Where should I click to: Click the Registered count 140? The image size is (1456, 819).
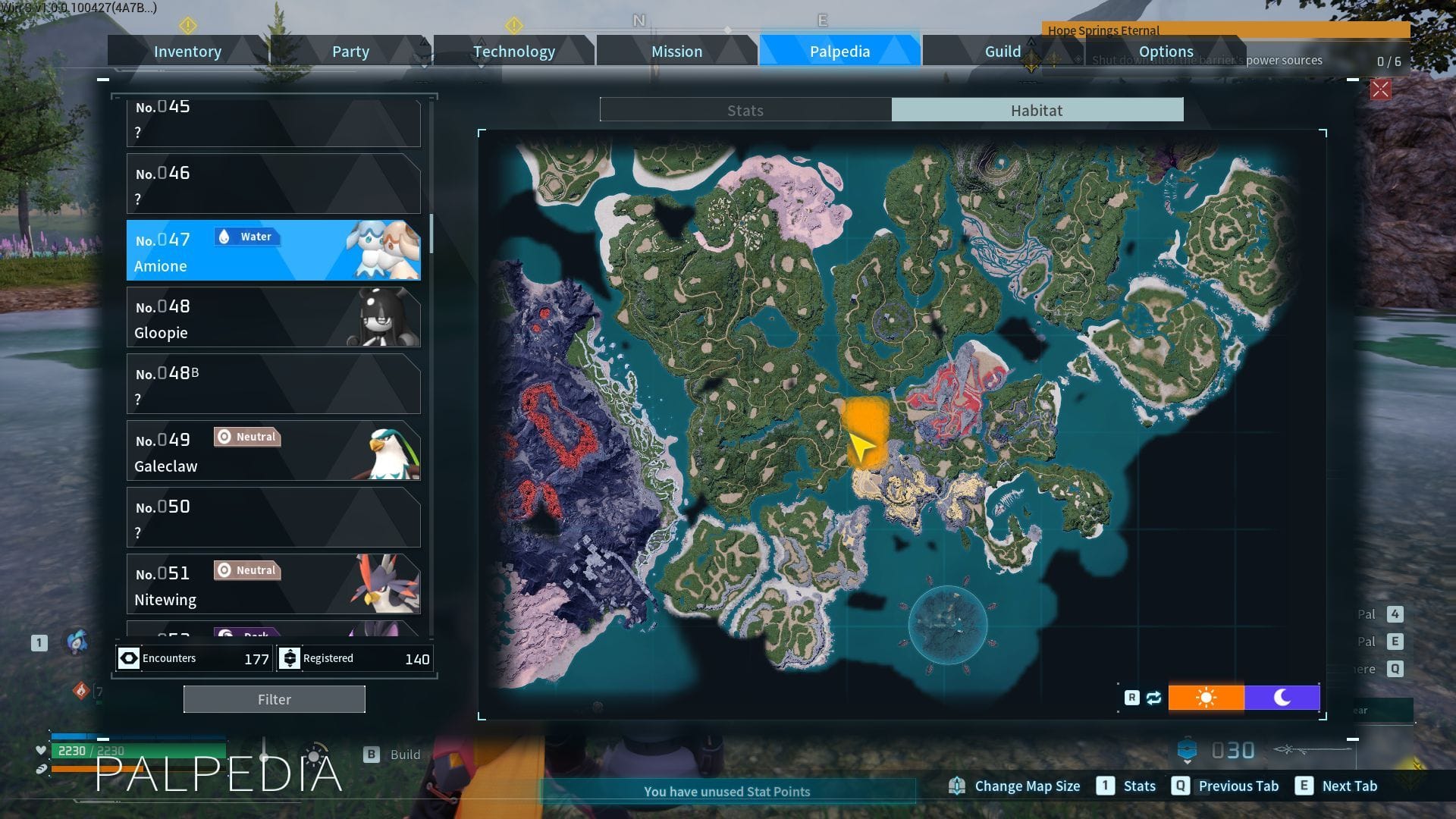coord(417,659)
